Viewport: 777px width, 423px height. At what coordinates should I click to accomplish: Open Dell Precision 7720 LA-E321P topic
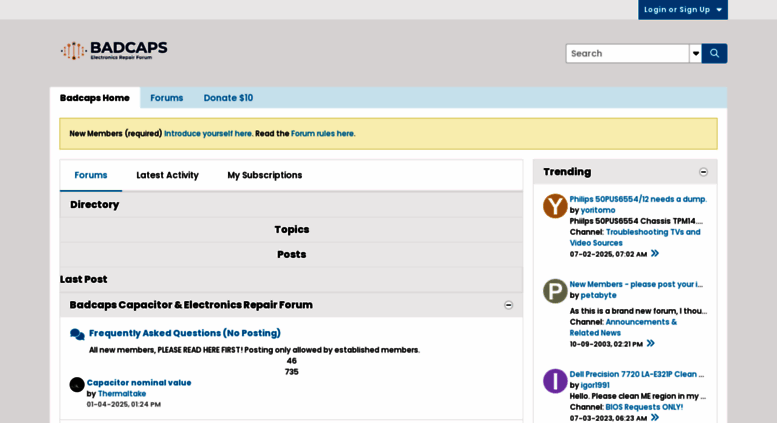coord(637,374)
